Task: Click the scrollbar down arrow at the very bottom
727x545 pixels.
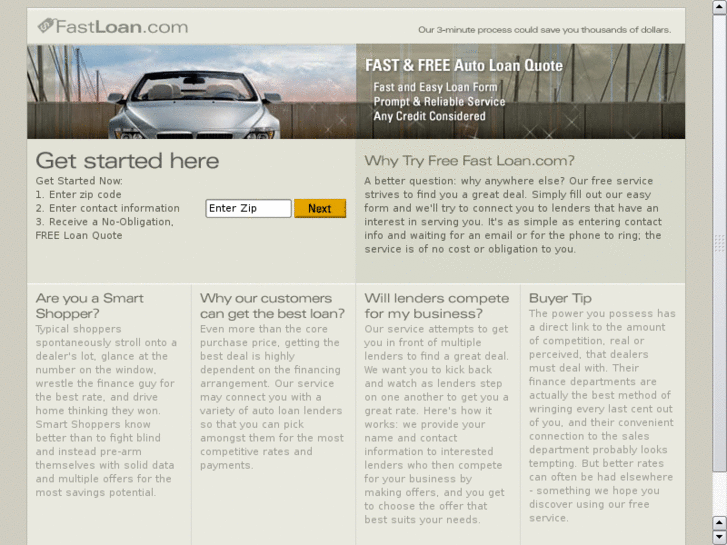Action: pyautogui.click(x=719, y=537)
